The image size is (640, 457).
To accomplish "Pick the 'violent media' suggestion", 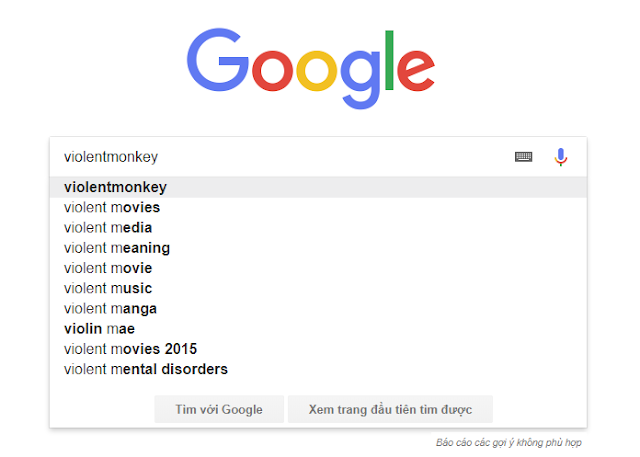I will 318,228.
